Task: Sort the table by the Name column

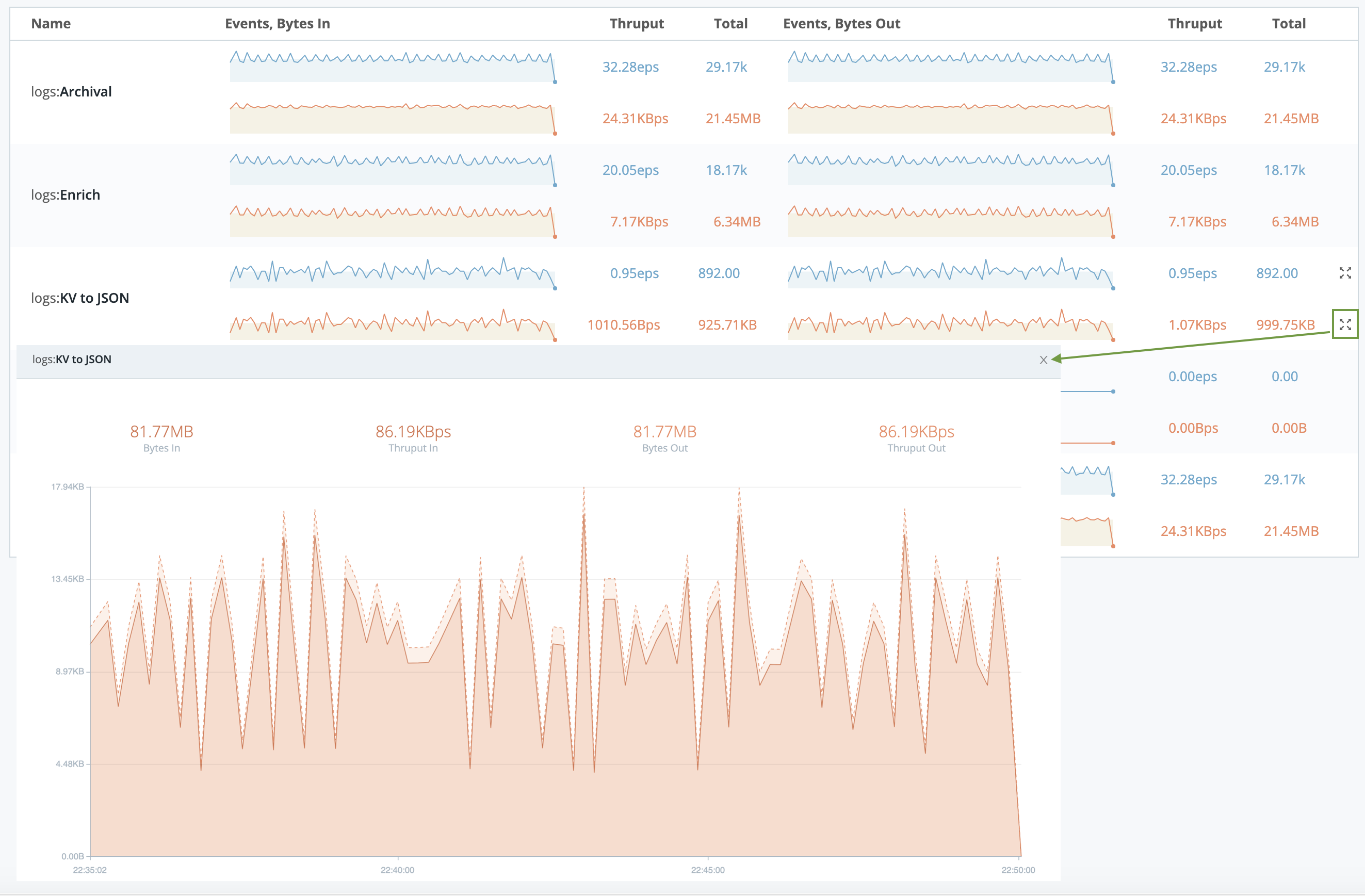Action: (x=51, y=24)
